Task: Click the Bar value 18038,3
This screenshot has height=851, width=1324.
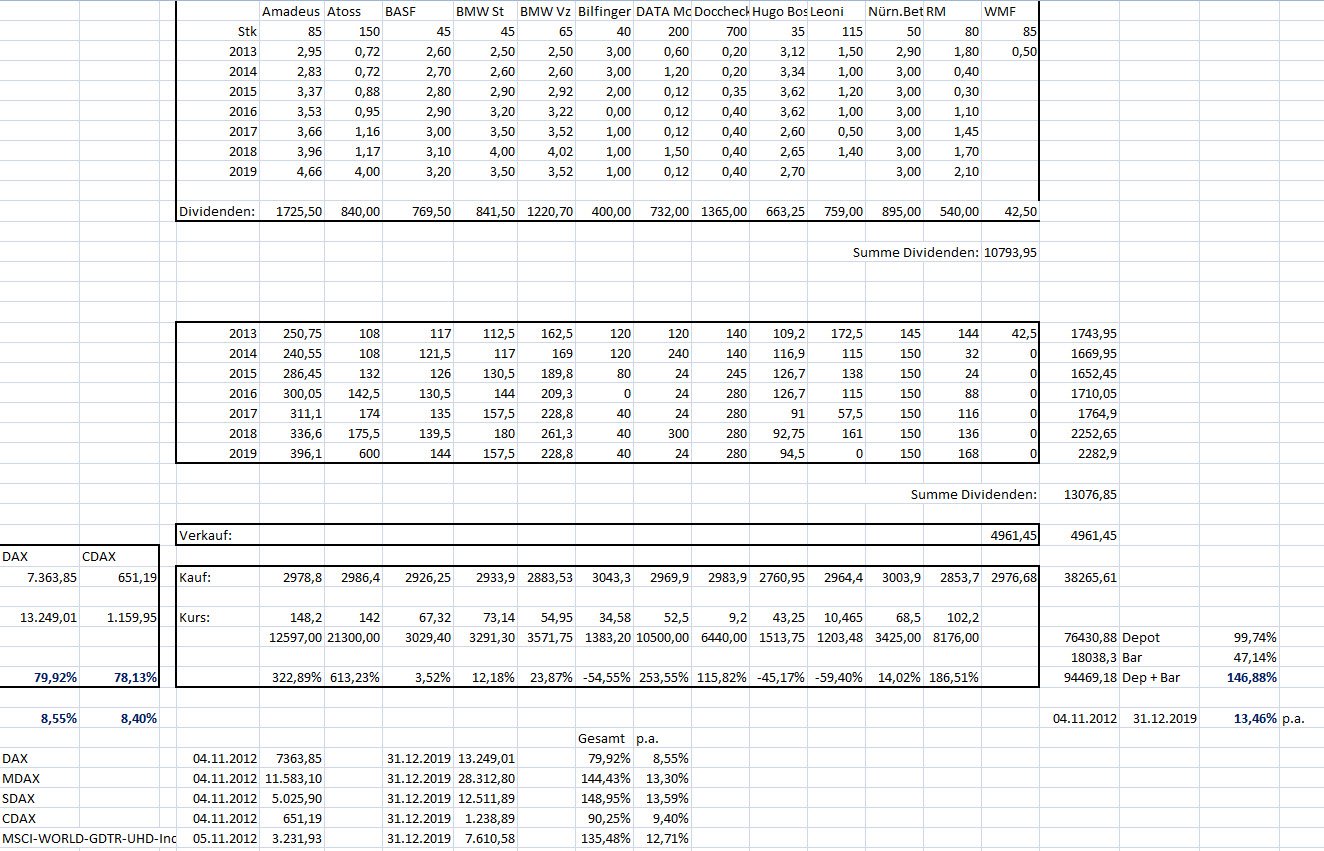Action: 1095,658
